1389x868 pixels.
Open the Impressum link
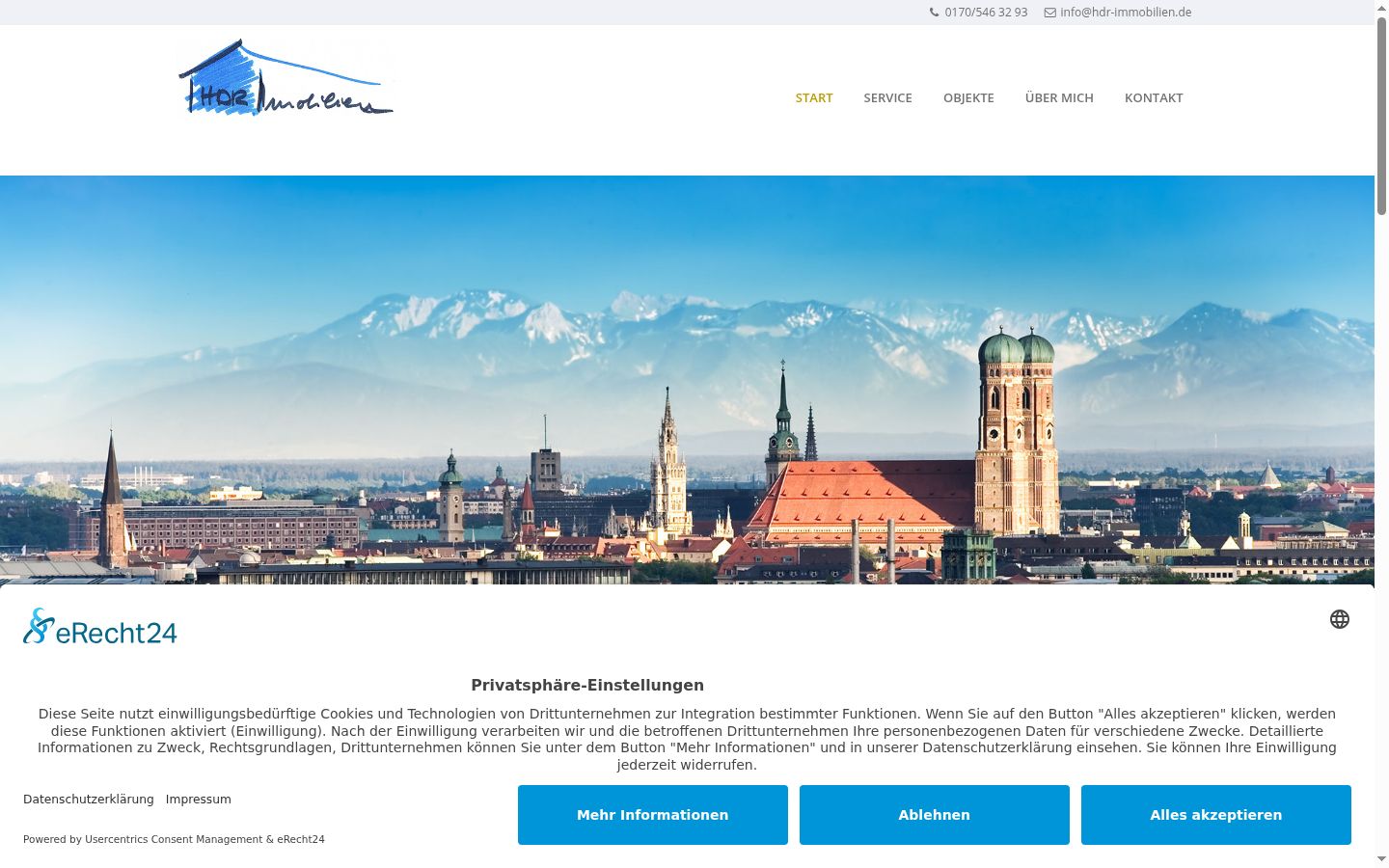198,800
